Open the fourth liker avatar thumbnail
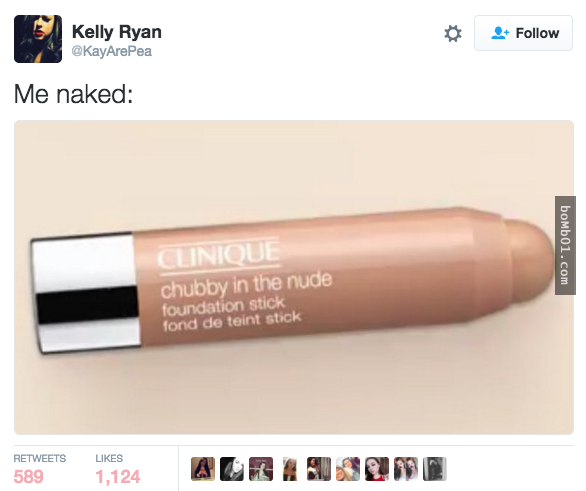Screen dimensions: 586x491 coord(290,469)
